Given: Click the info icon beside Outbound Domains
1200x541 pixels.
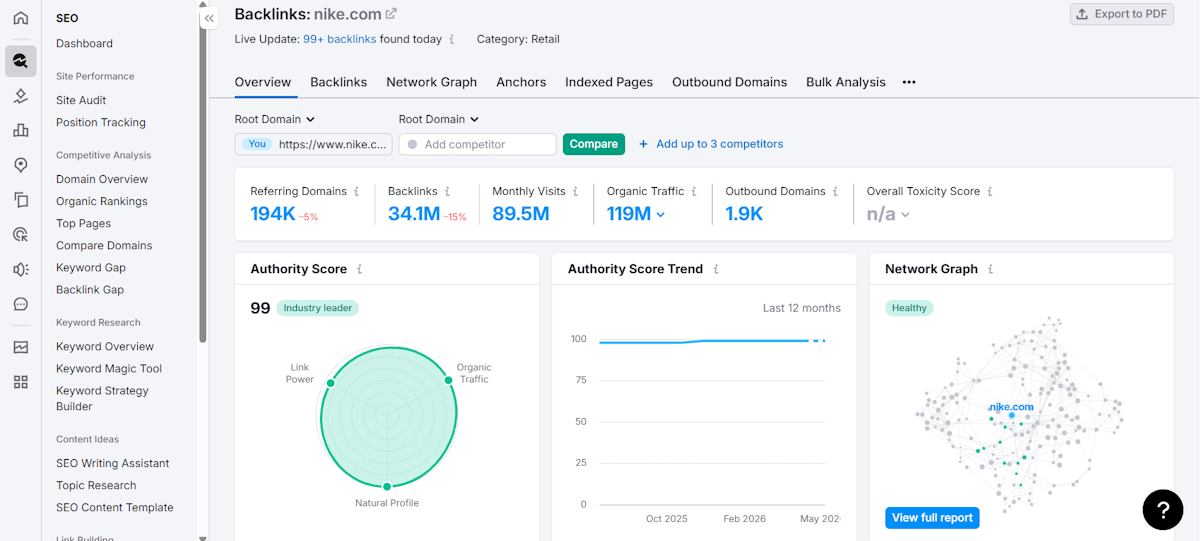Looking at the screenshot, I should pyautogui.click(x=836, y=191).
